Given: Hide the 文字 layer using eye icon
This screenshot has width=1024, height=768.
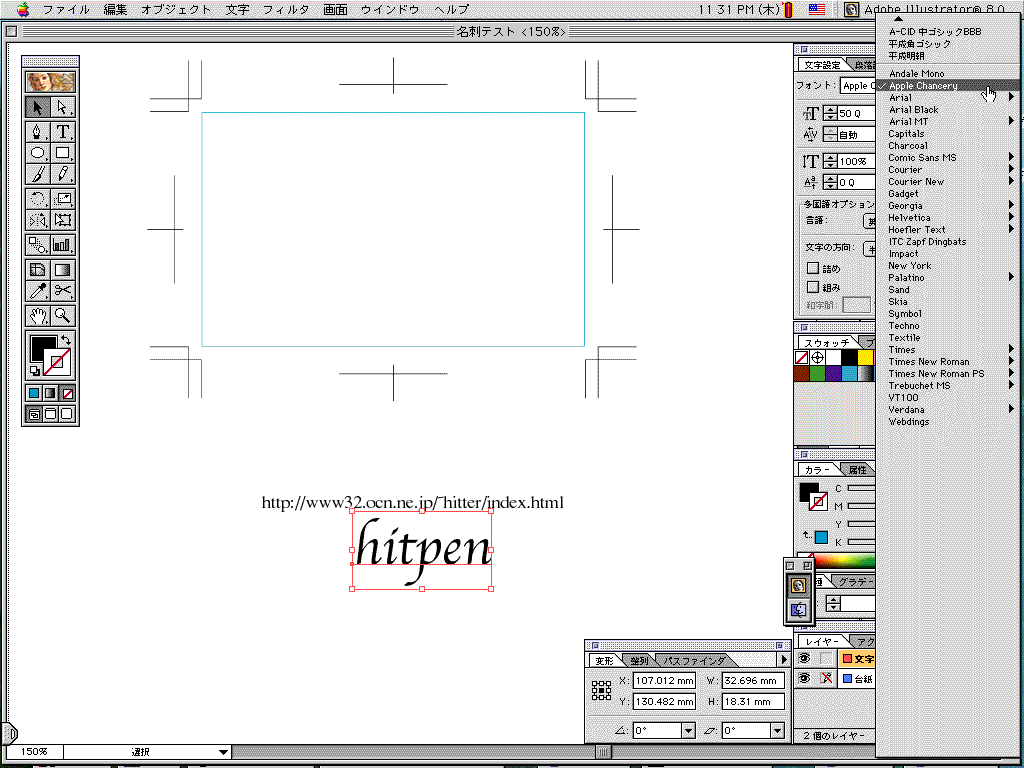Looking at the screenshot, I should point(803,659).
